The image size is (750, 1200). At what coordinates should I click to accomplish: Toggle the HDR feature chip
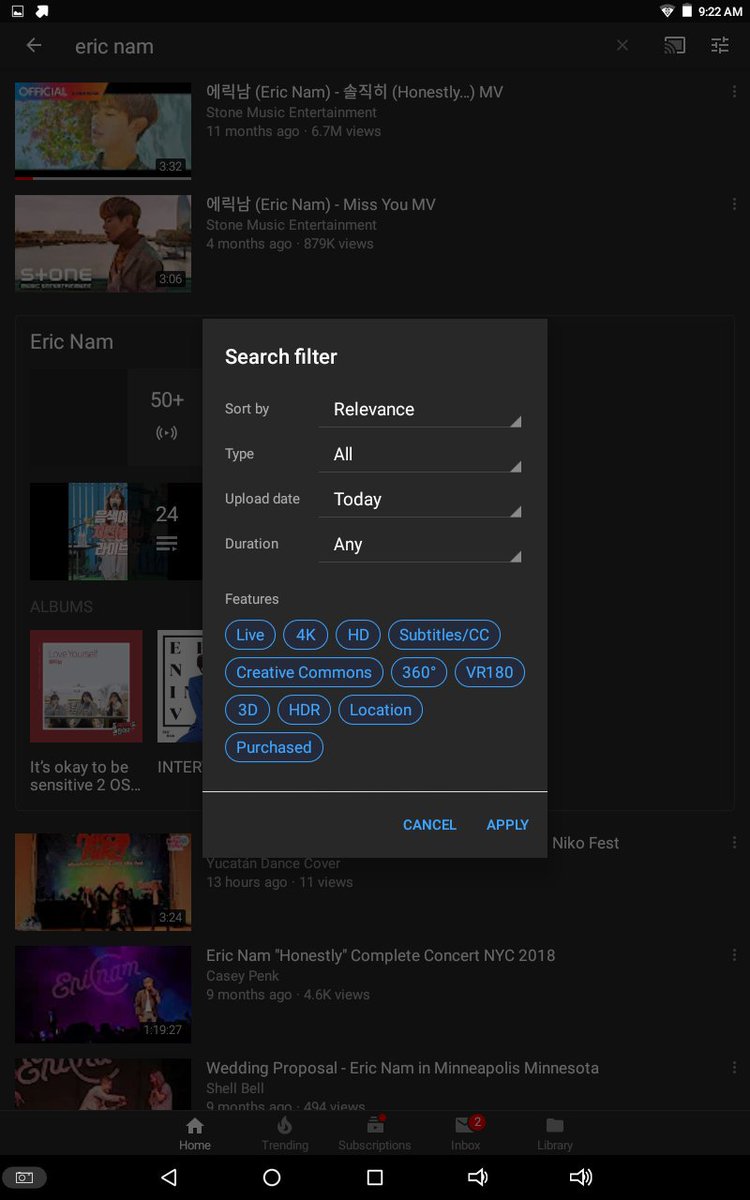tap(304, 710)
